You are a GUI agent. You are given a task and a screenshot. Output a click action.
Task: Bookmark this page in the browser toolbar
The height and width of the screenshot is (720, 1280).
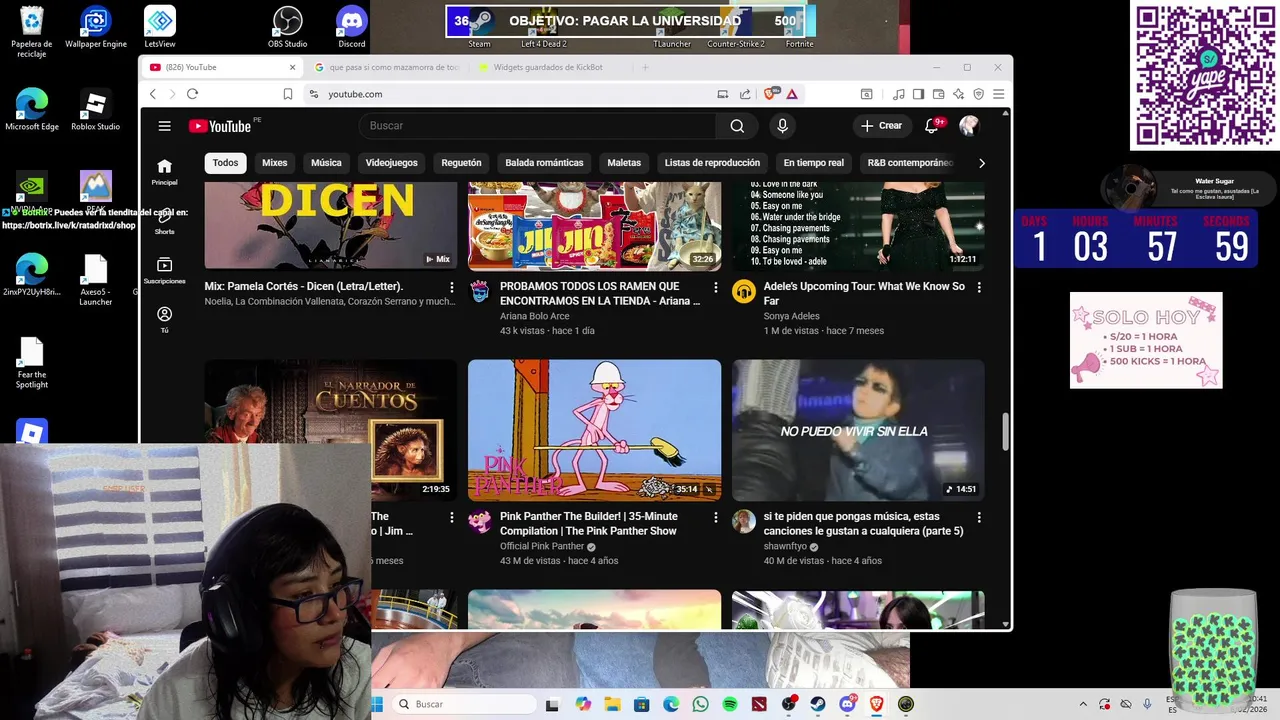288,94
